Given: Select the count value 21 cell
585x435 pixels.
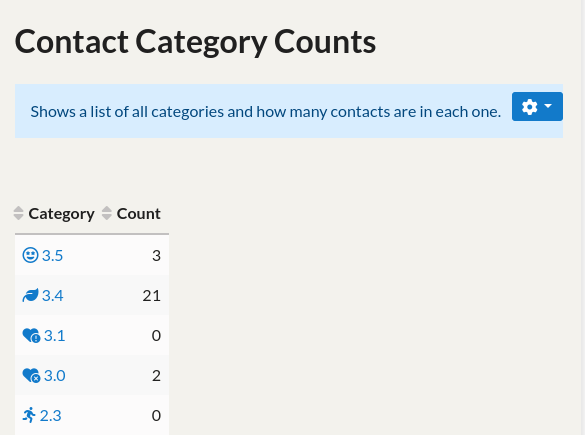Looking at the screenshot, I should (x=151, y=295).
